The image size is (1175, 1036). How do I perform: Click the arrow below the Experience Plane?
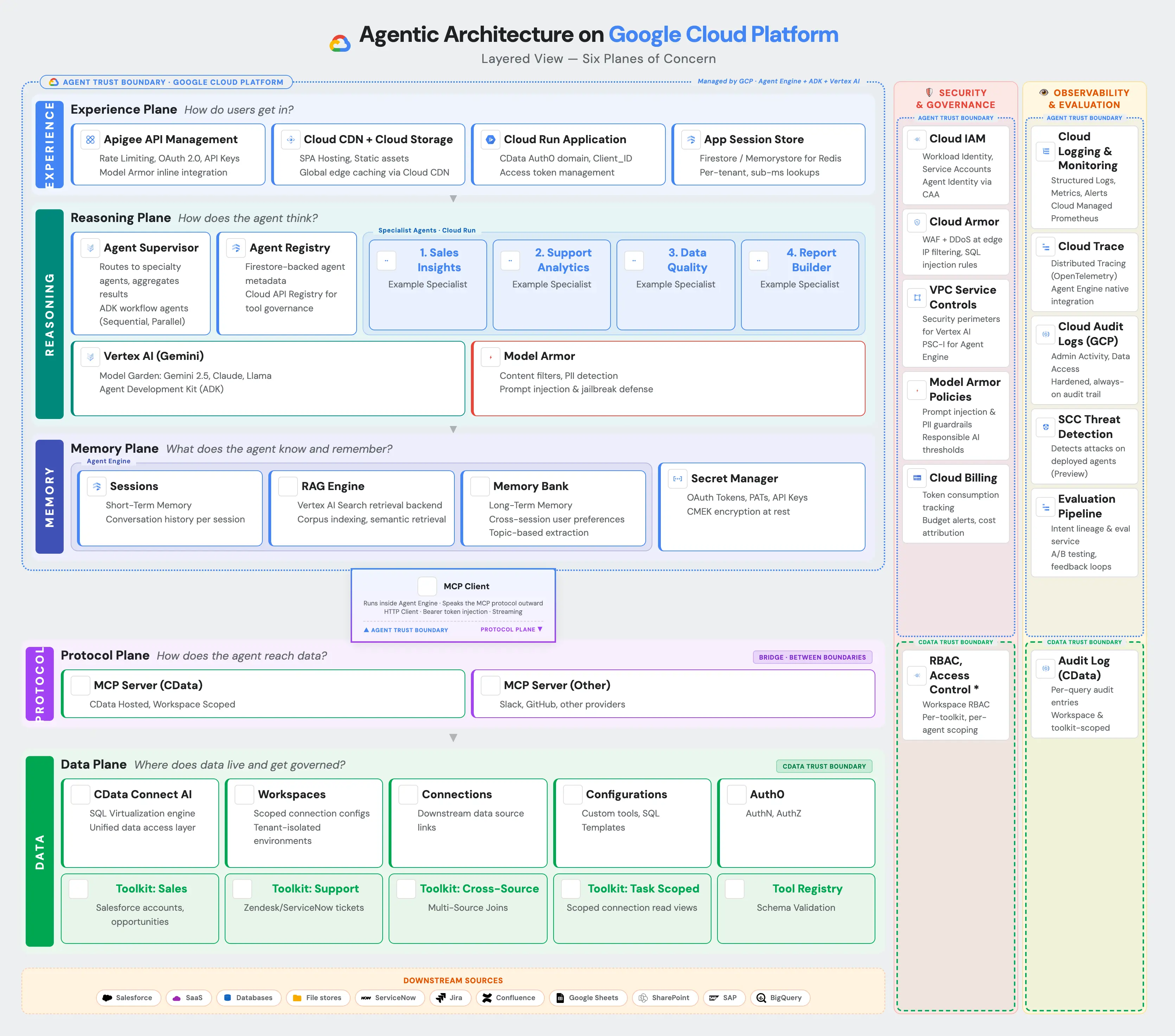tap(454, 198)
